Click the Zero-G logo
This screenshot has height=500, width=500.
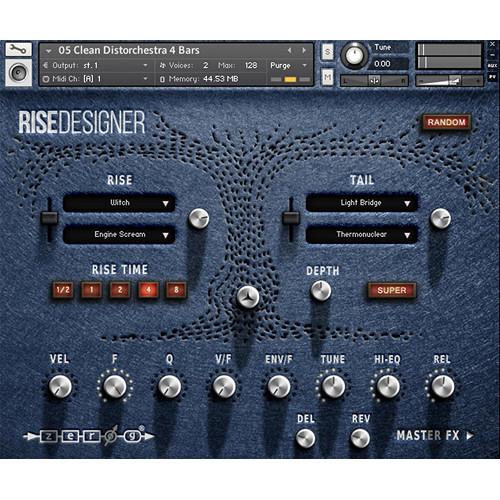89,436
